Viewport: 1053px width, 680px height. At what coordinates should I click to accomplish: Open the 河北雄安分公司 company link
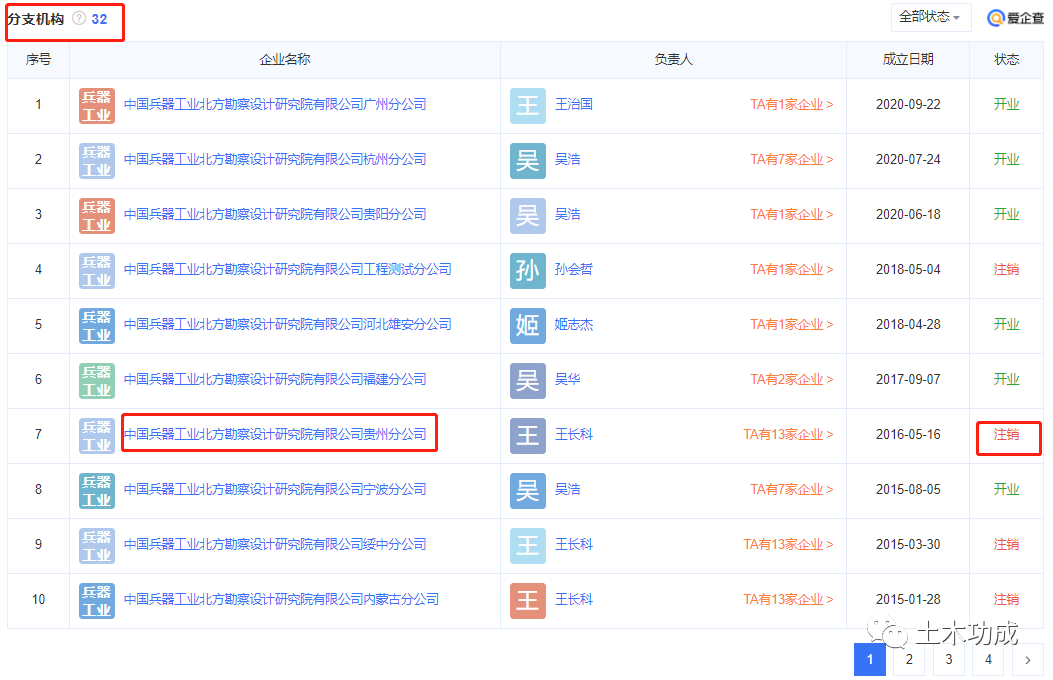point(287,324)
